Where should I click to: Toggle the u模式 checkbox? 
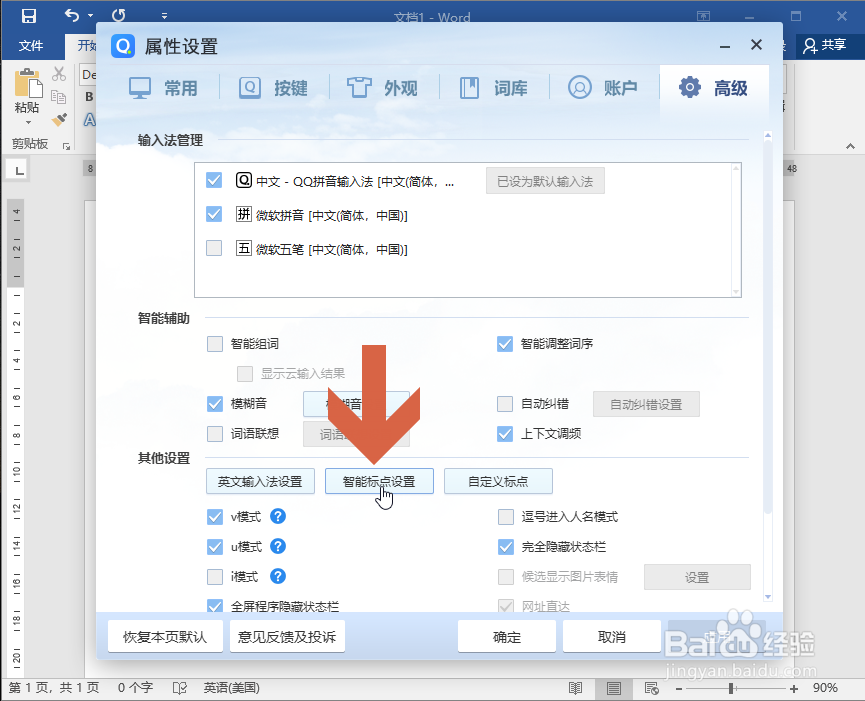coord(215,547)
